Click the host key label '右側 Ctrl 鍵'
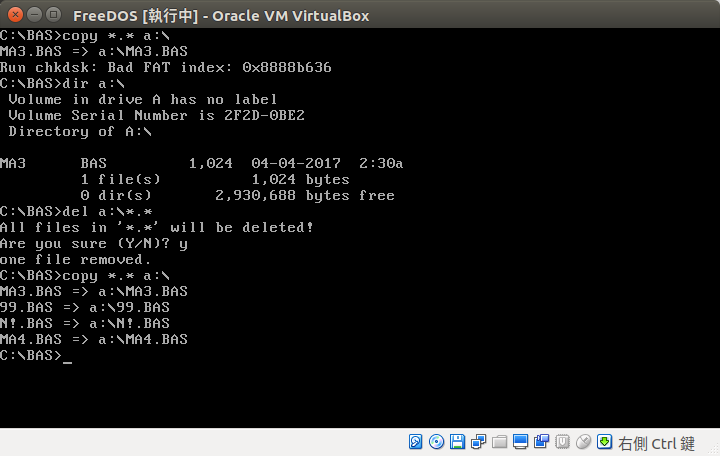720x456 pixels. coord(656,443)
